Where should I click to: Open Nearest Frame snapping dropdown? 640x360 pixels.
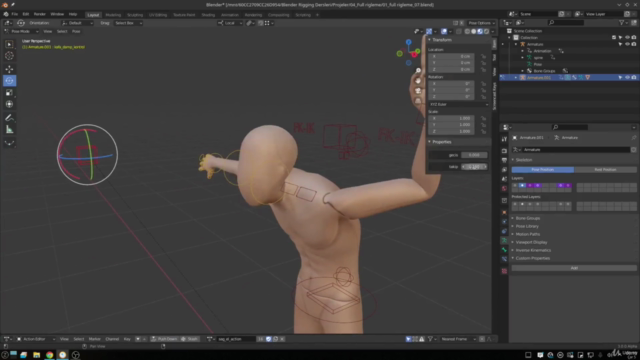pos(459,339)
